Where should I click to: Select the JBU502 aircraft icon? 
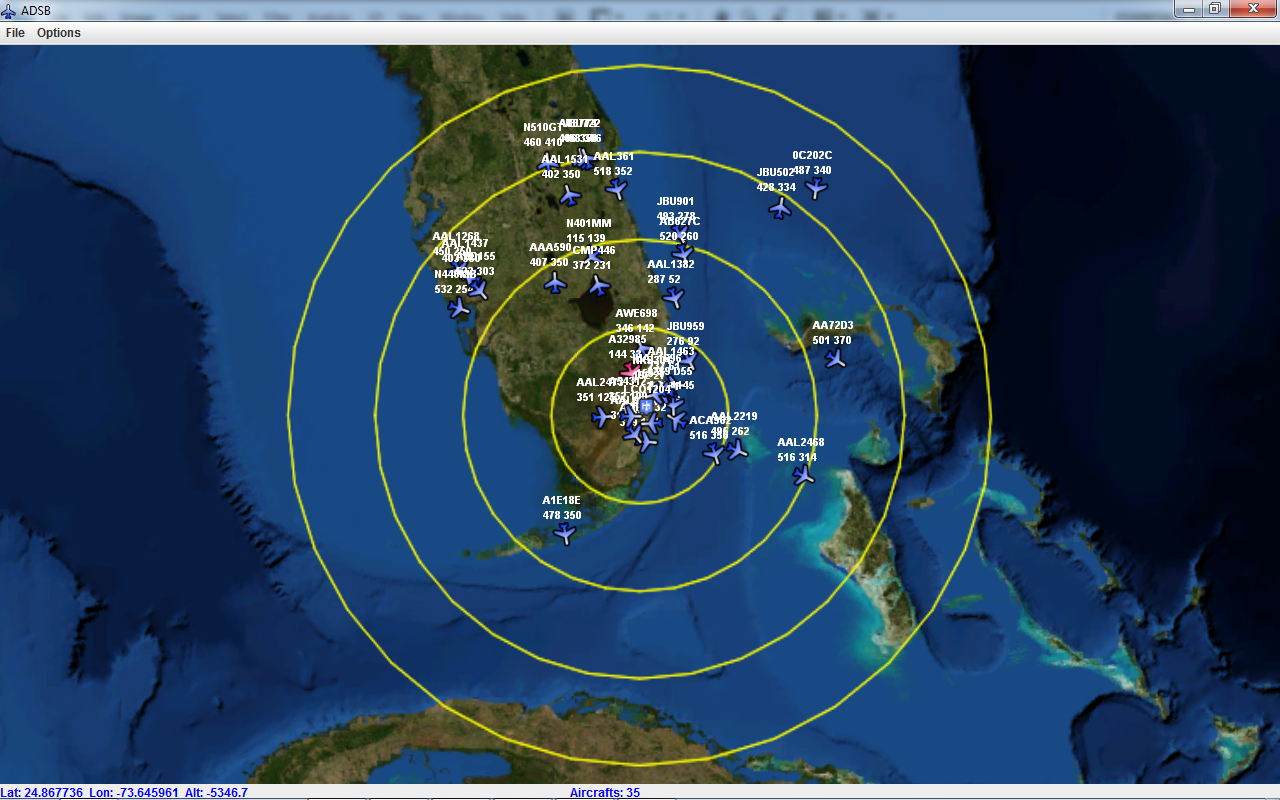point(780,208)
